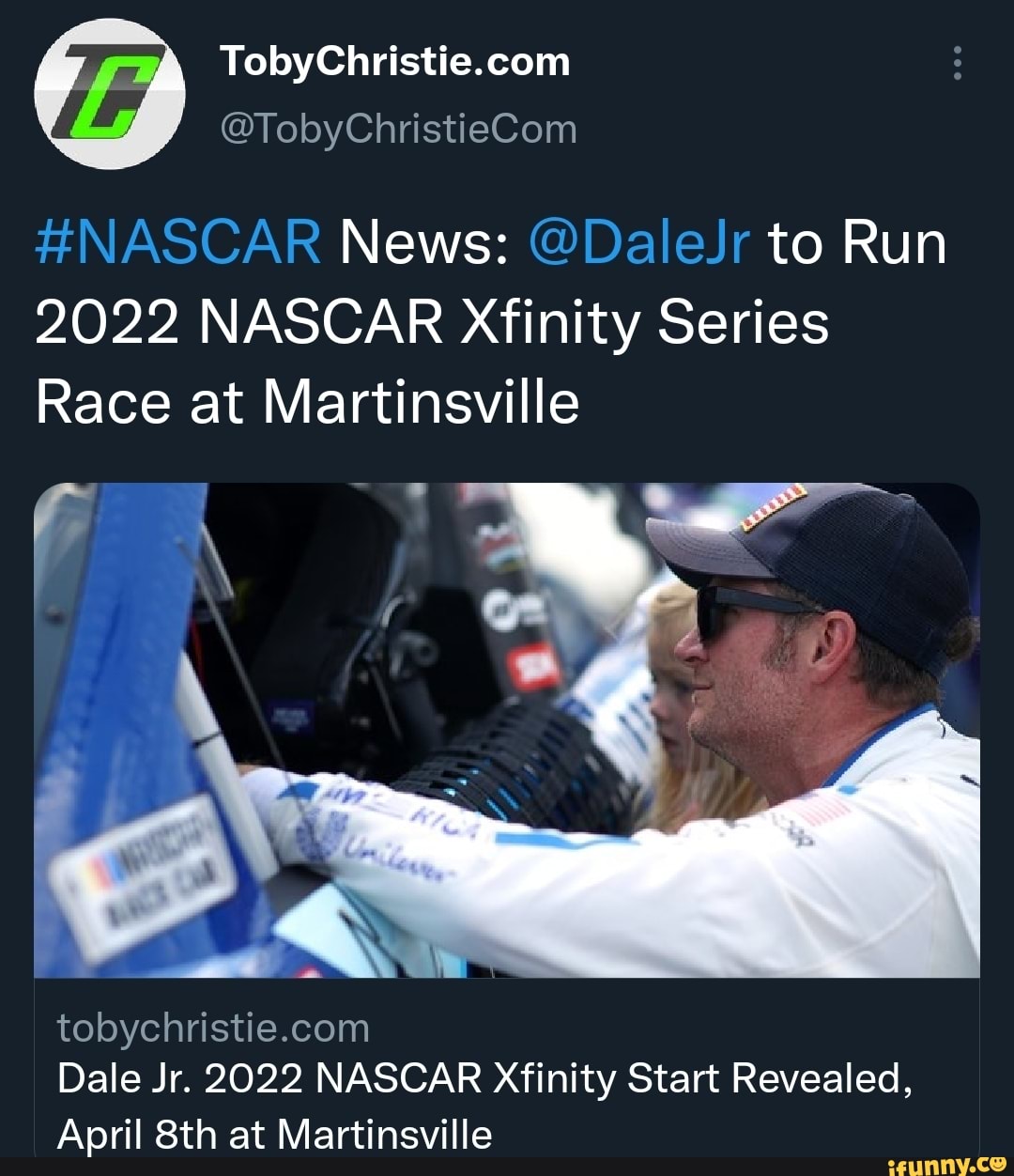Open the three-dot more options menu
1014x1176 pixels.
[958, 61]
